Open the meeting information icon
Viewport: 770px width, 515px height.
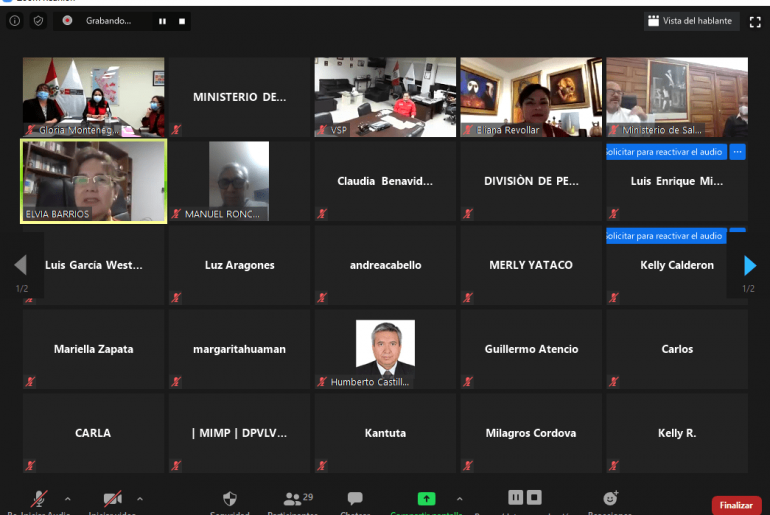coord(14,20)
